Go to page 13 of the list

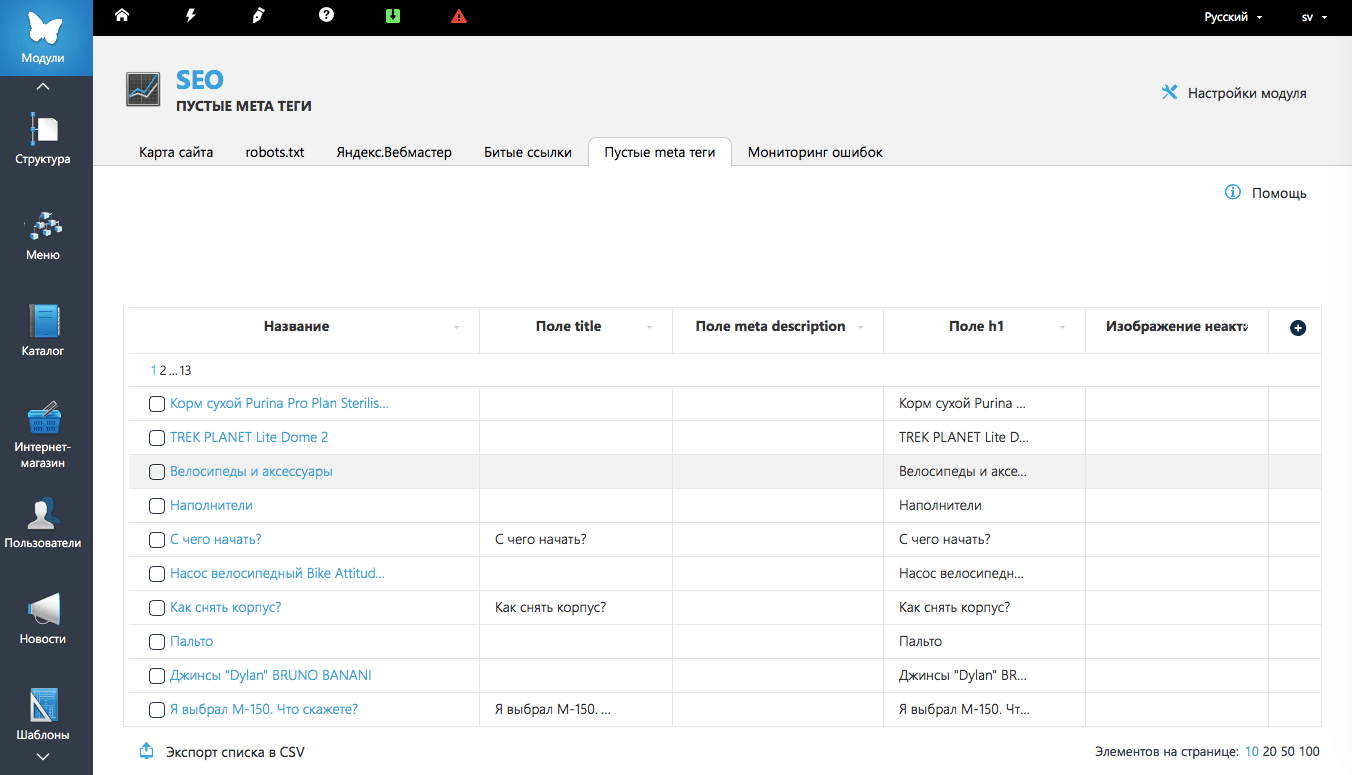185,371
